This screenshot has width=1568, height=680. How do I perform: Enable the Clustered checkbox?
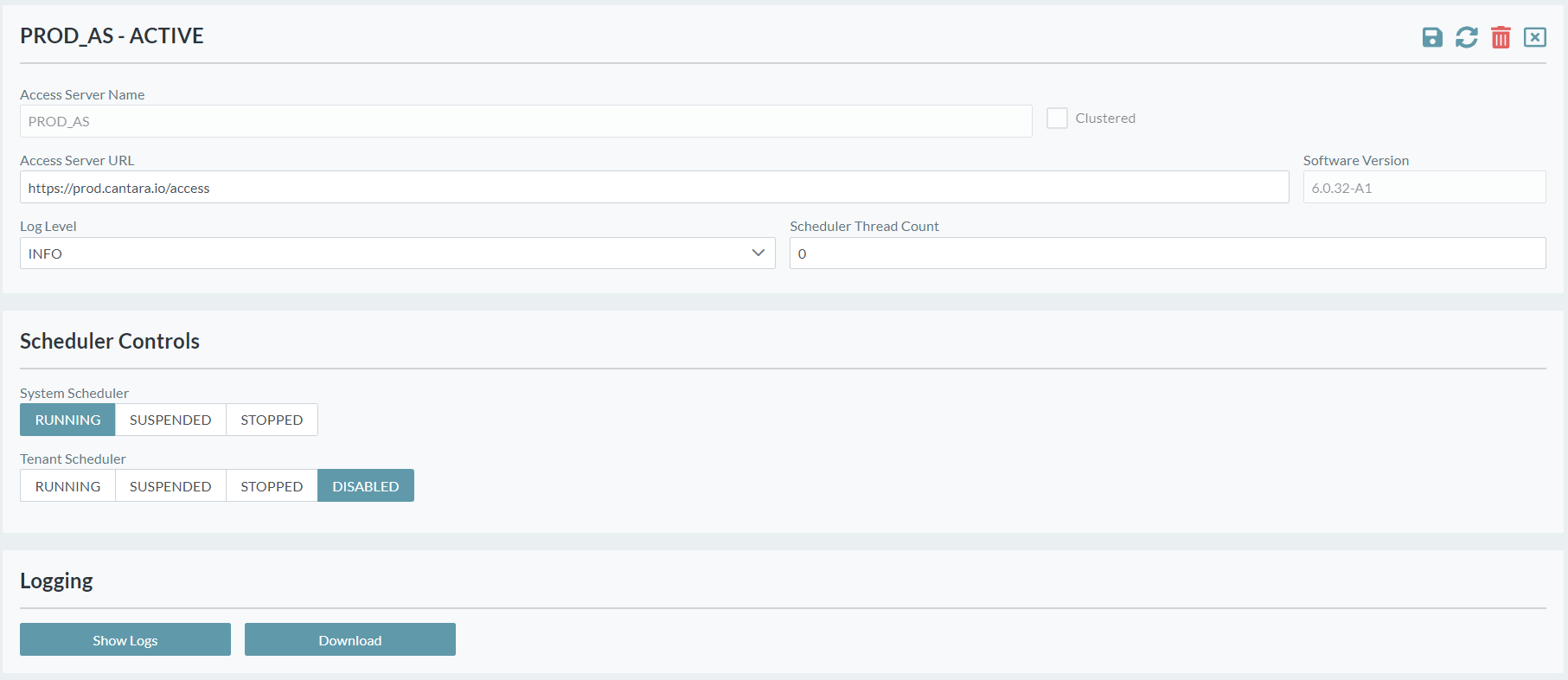(1057, 119)
